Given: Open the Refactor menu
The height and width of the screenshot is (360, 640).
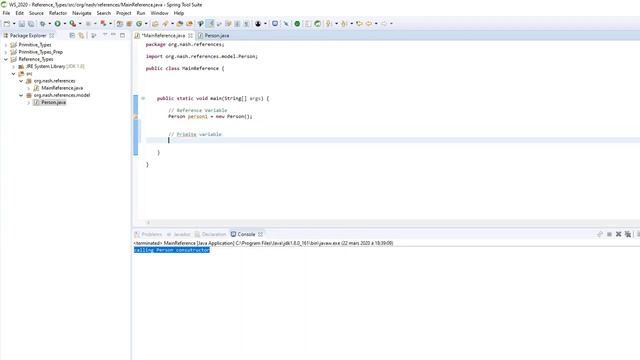Looking at the screenshot, I should pos(58,13).
